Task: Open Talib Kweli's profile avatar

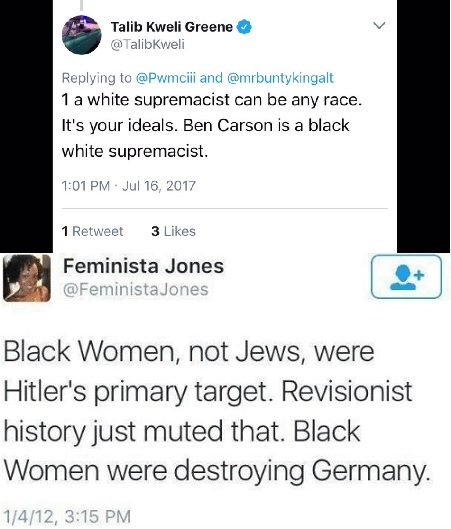Action: click(x=82, y=35)
